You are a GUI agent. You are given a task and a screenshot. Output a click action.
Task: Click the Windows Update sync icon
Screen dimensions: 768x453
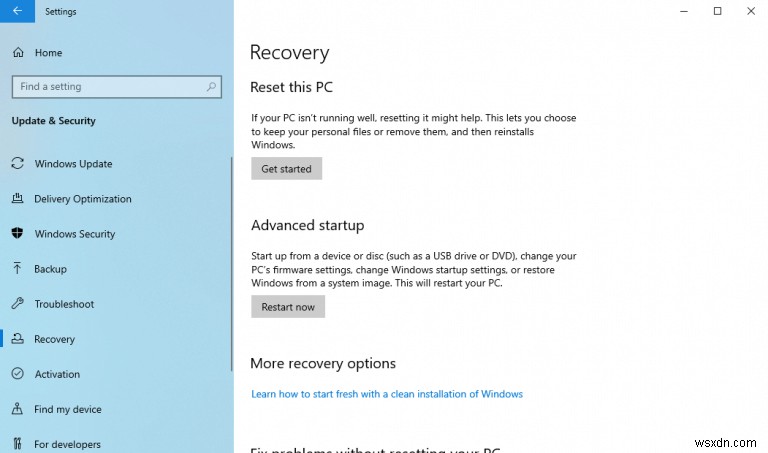(x=18, y=163)
